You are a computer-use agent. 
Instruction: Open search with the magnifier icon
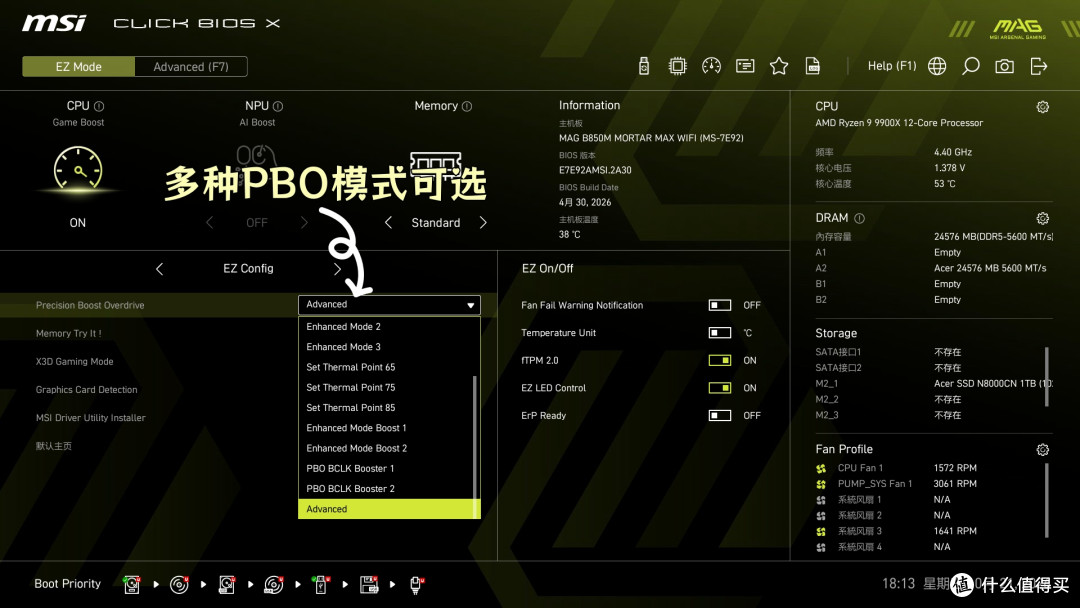coord(970,66)
